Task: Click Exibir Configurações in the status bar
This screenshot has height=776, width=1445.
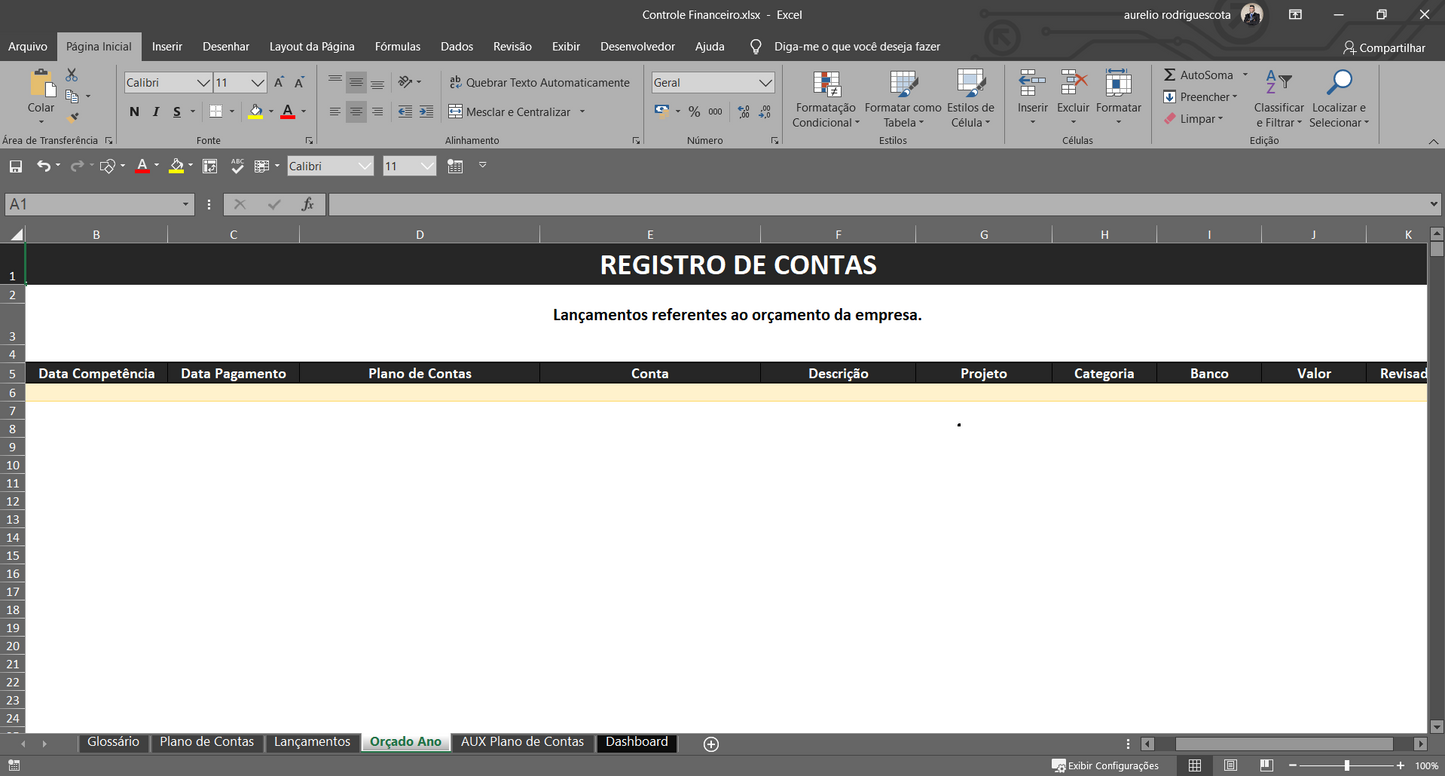Action: [x=1104, y=765]
